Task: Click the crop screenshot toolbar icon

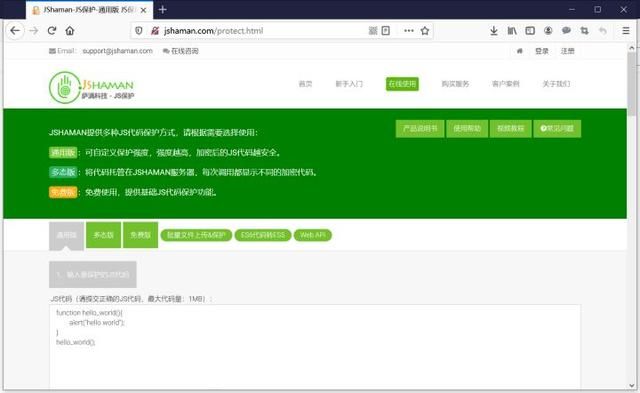Action: click(x=584, y=31)
